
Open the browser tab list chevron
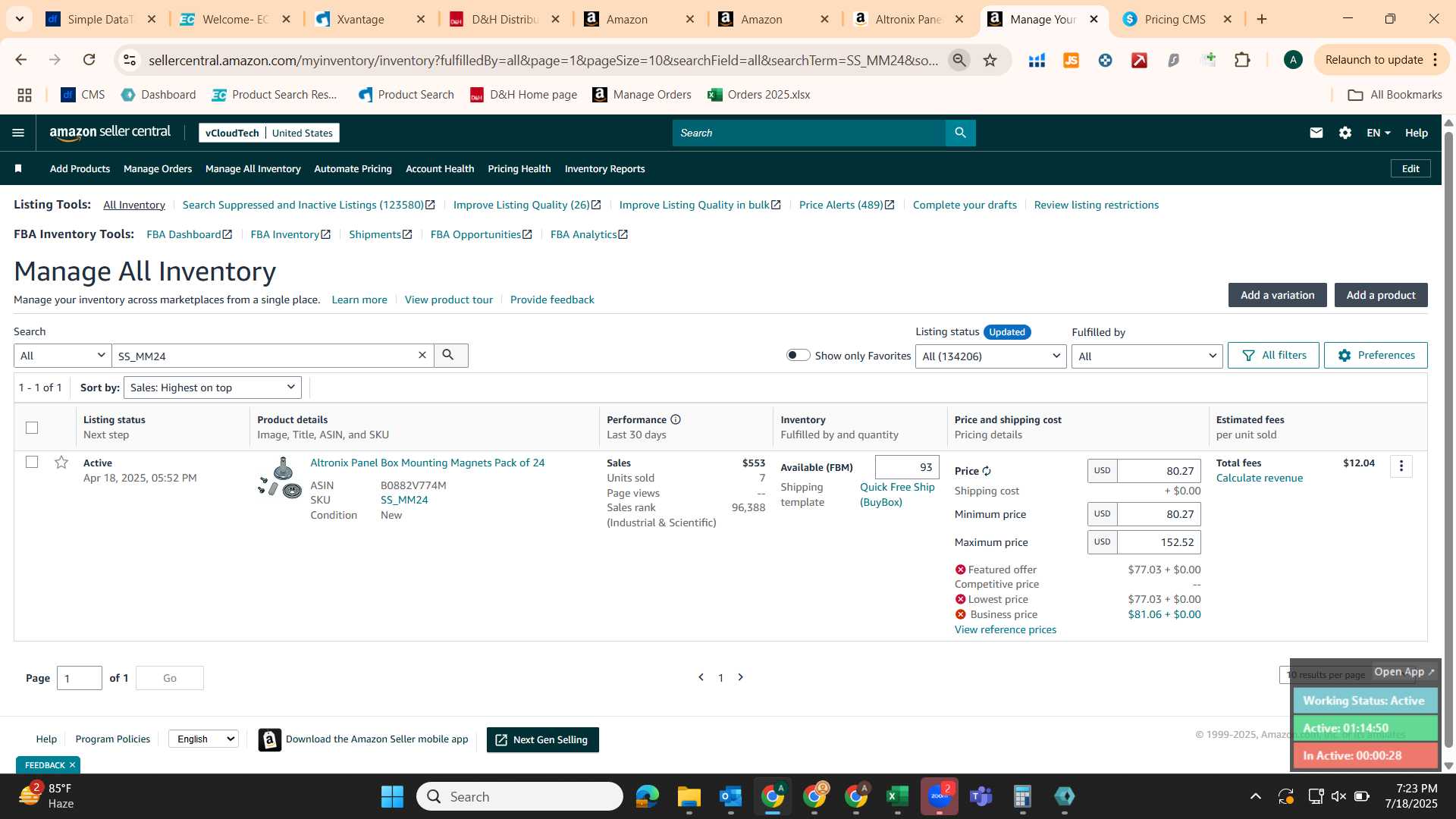pos(20,19)
